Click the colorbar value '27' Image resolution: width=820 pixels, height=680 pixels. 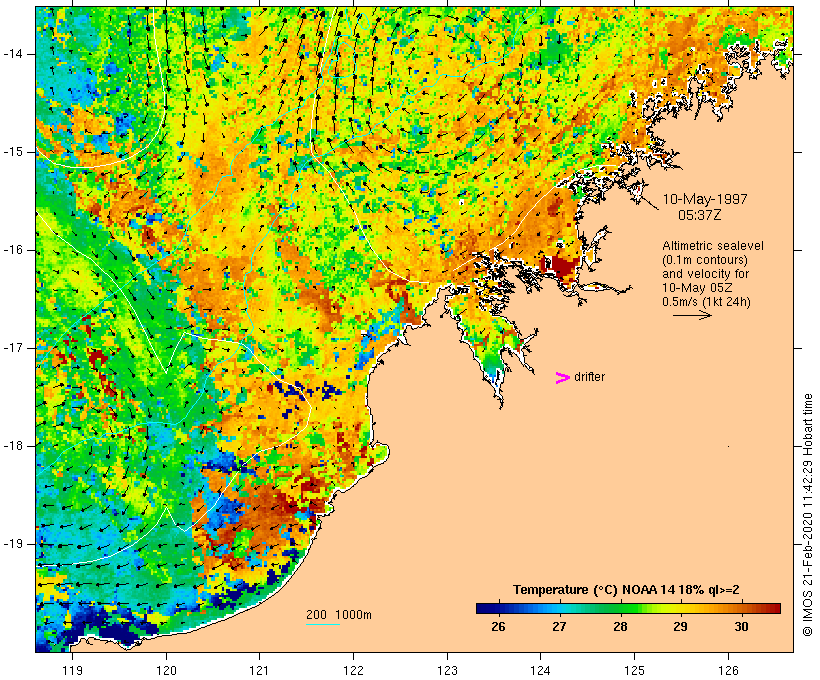(x=559, y=627)
